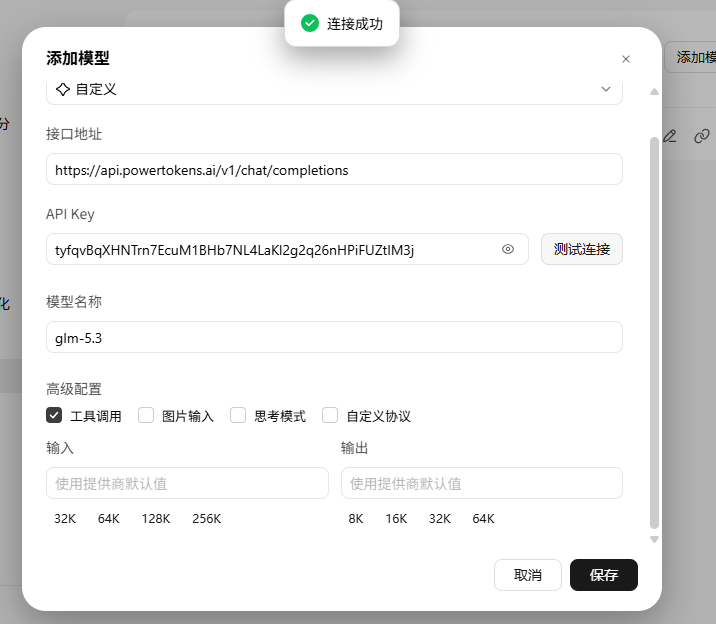Enable the 自定义协议 checkbox
Image resolution: width=716 pixels, height=624 pixels.
pyautogui.click(x=330, y=415)
